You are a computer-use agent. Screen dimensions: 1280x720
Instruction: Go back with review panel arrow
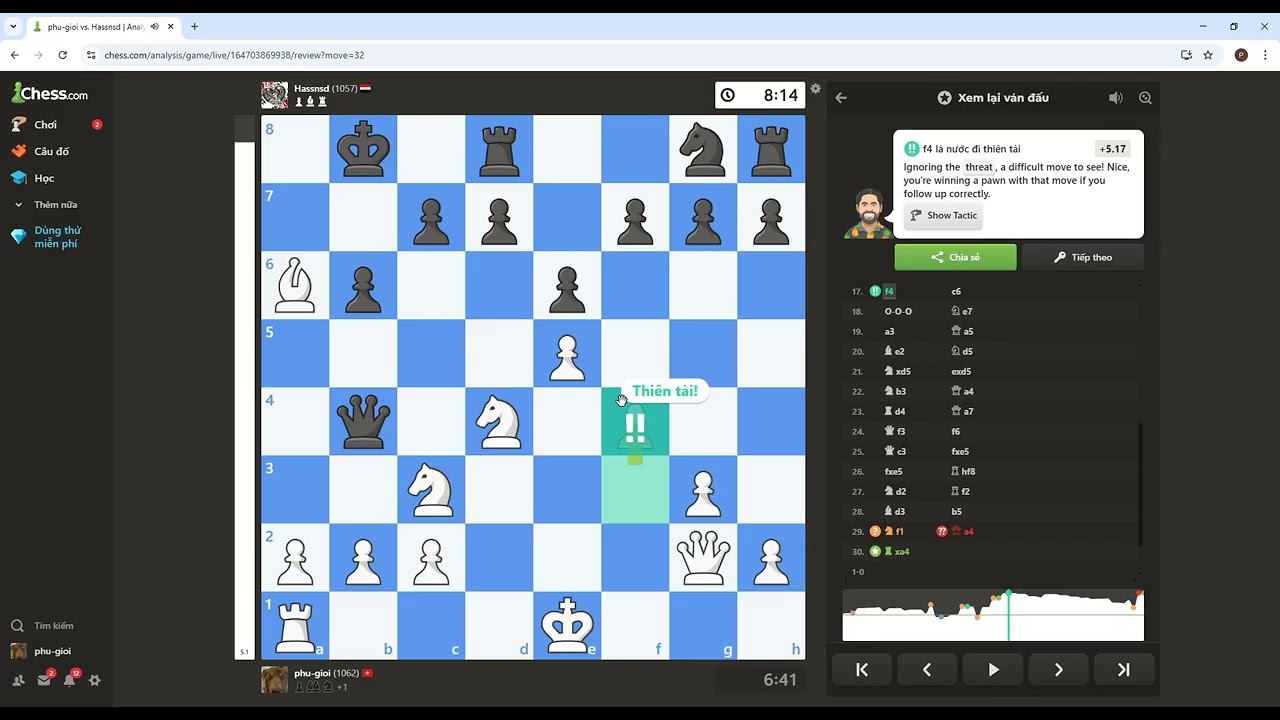841,98
